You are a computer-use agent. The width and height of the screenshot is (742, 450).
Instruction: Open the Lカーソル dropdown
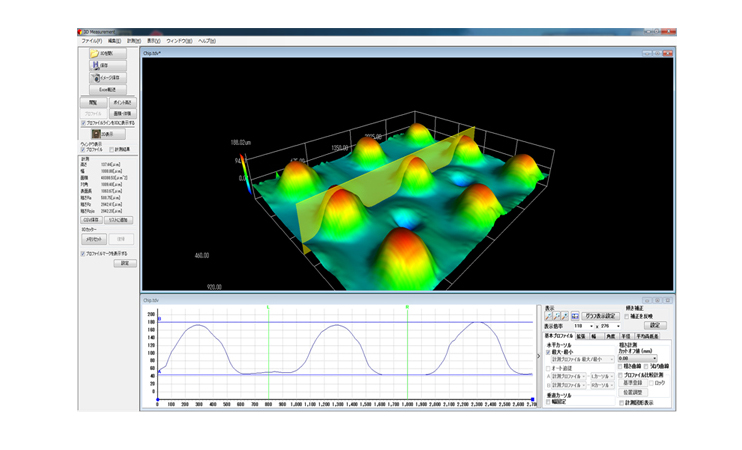pos(602,376)
